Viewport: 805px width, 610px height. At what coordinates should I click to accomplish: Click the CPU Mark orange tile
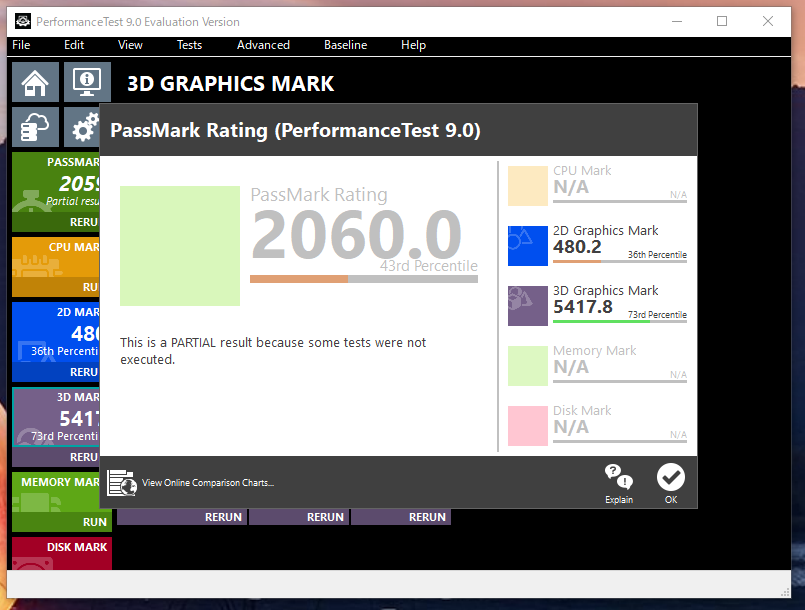tap(528, 186)
